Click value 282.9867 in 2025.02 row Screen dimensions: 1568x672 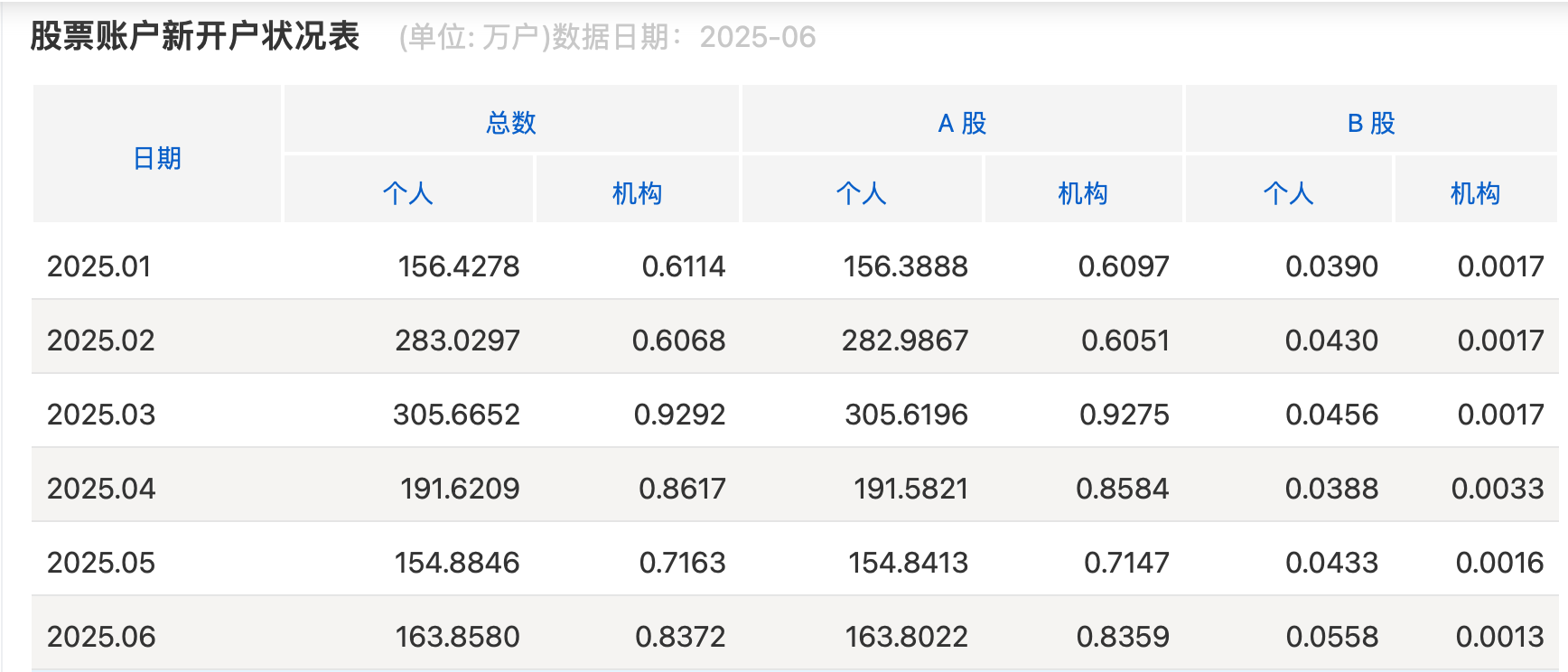[905, 341]
